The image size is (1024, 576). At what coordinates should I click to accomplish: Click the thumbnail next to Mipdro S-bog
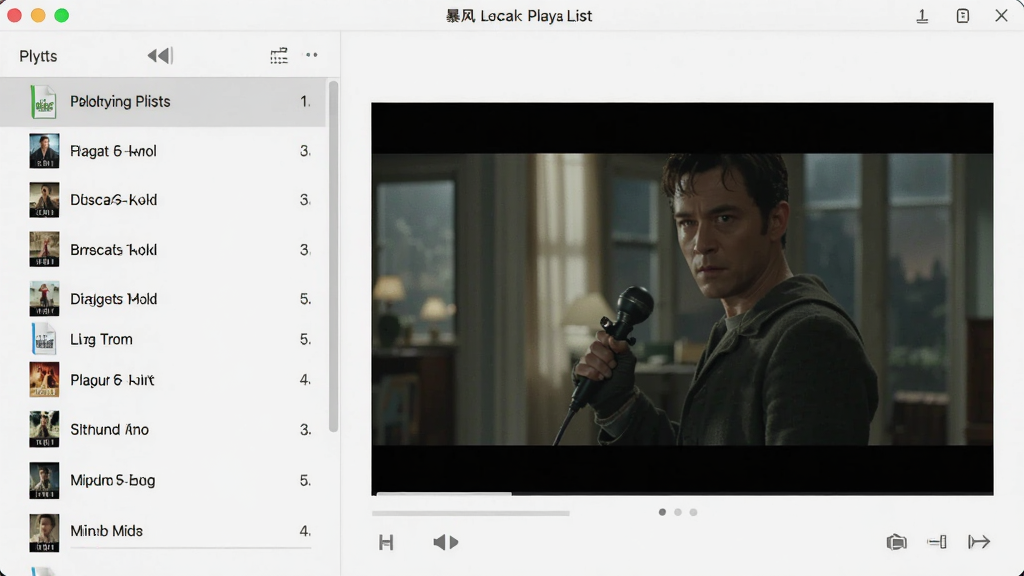pos(44,480)
